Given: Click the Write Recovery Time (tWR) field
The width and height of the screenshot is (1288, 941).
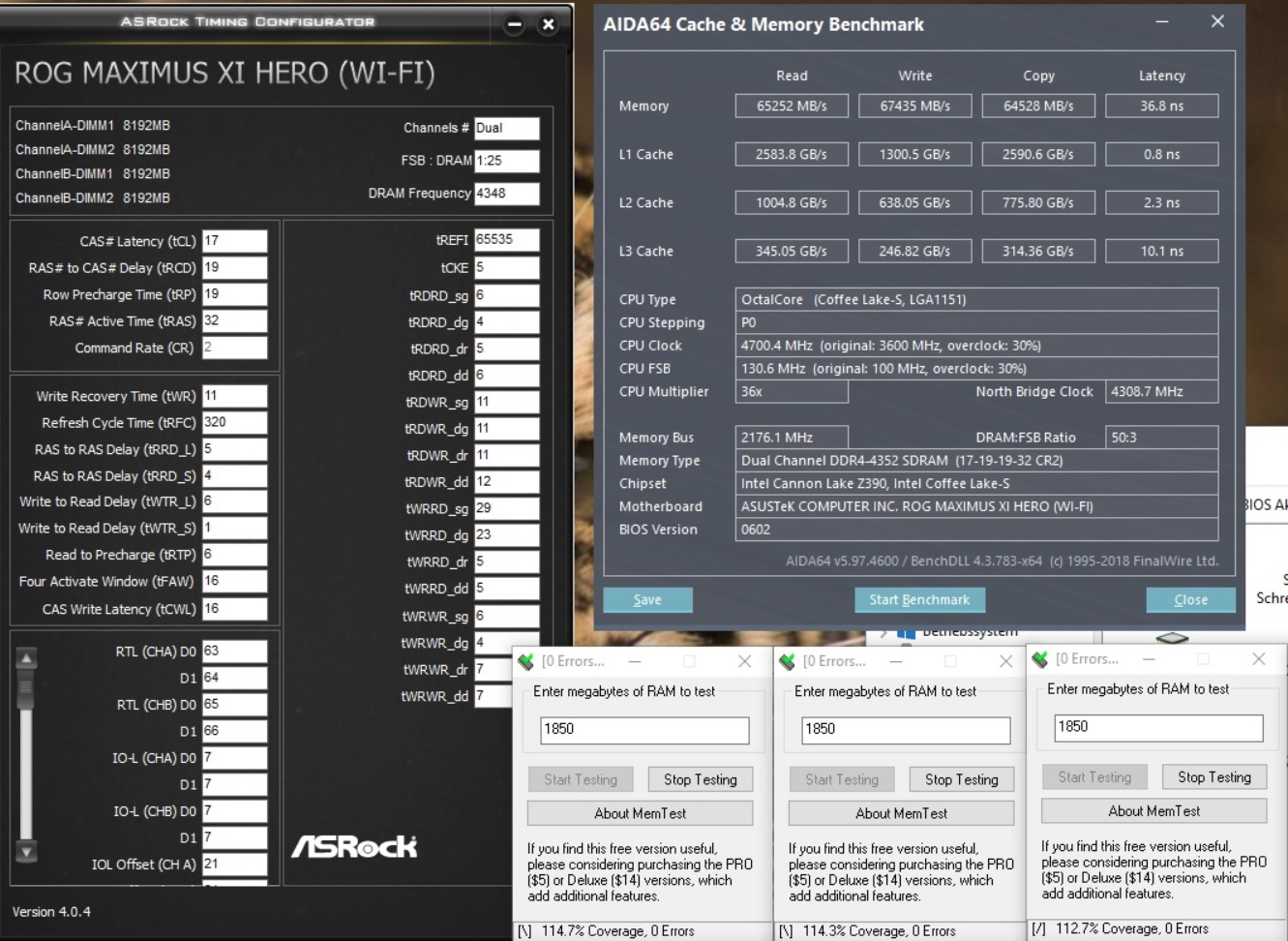Looking at the screenshot, I should tap(234, 396).
